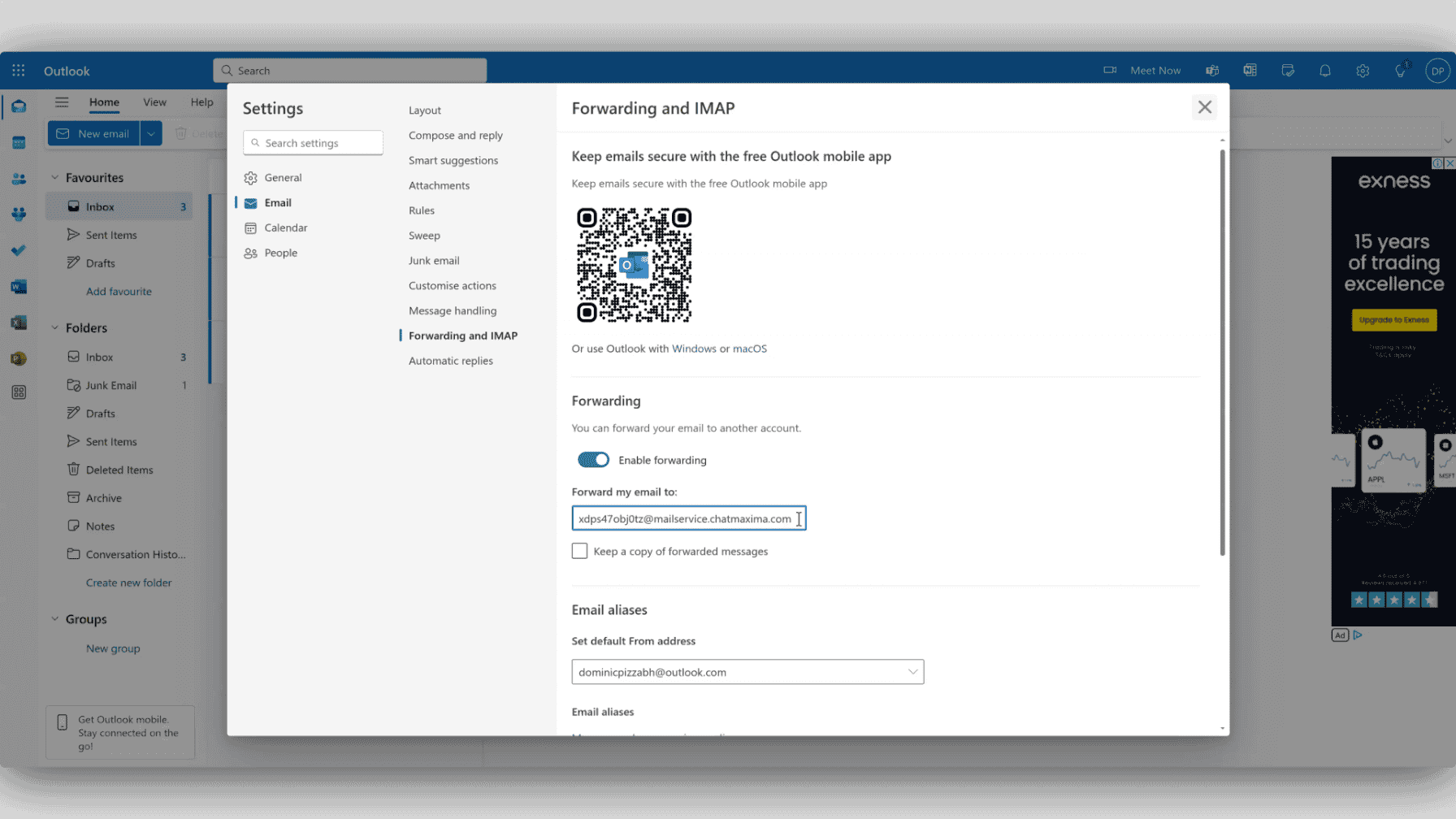The width and height of the screenshot is (1456, 819).
Task: Click the settings panel vertical scrollbar
Action: coord(1222,353)
